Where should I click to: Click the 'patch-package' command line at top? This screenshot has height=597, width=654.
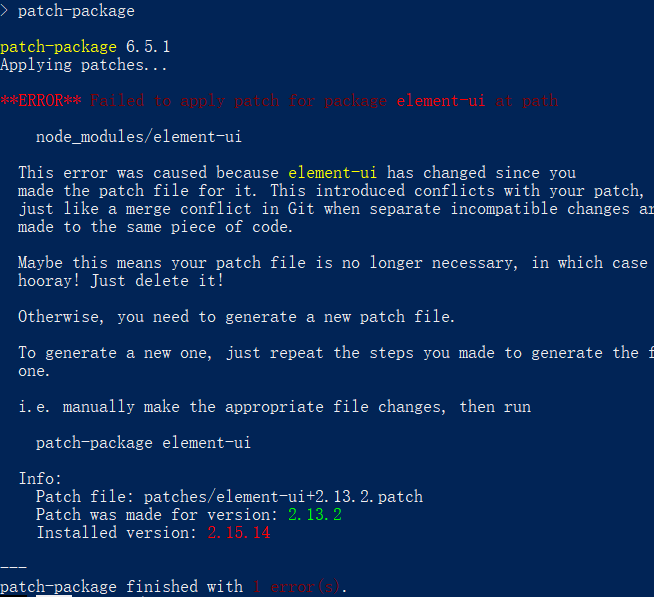(x=68, y=11)
